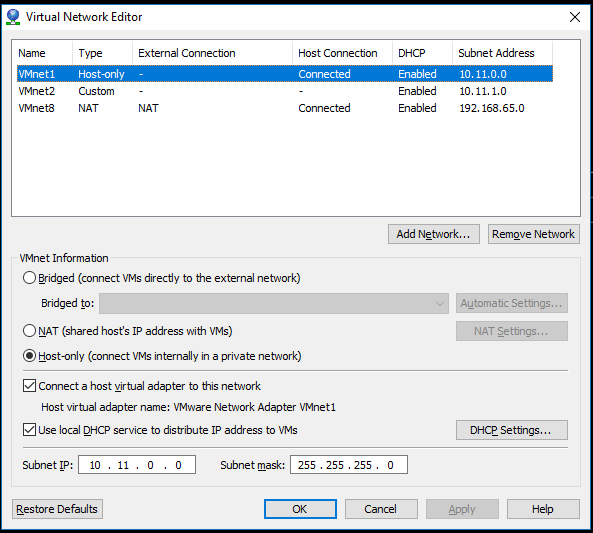The width and height of the screenshot is (593, 533).
Task: Click VMnet2 Enabled DHCP cell
Action: tap(417, 91)
